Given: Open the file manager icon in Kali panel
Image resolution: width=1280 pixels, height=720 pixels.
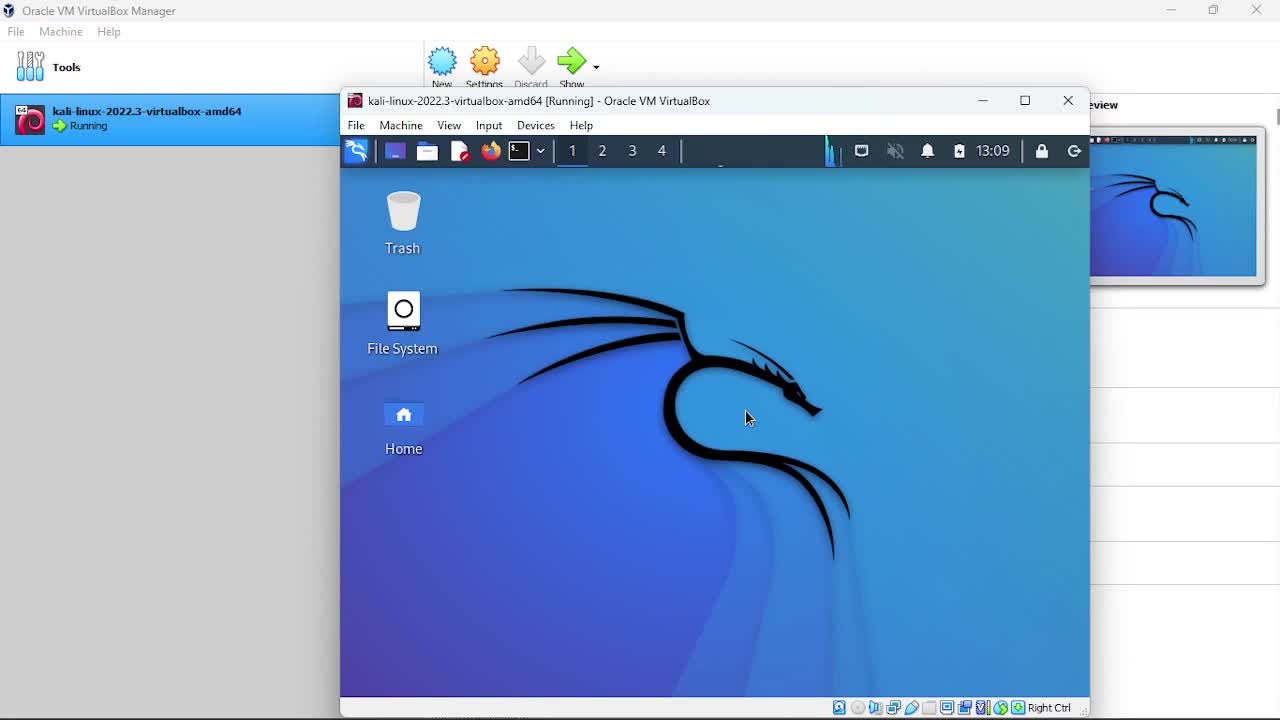Looking at the screenshot, I should coord(427,151).
